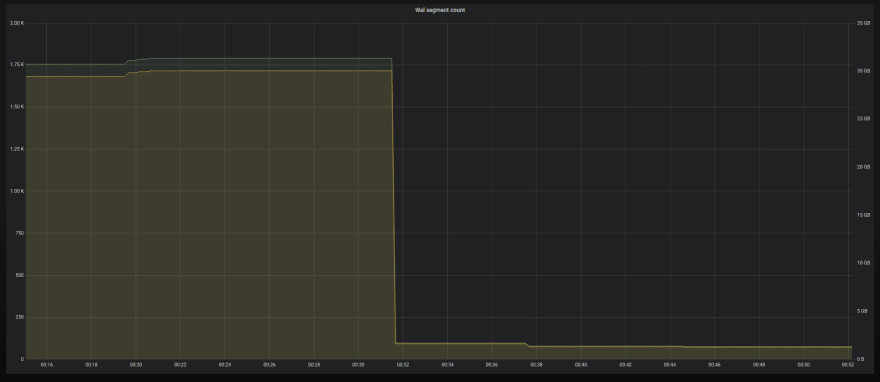Open the Wal segment count panel title menu
This screenshot has height=382, width=880.
click(440, 10)
